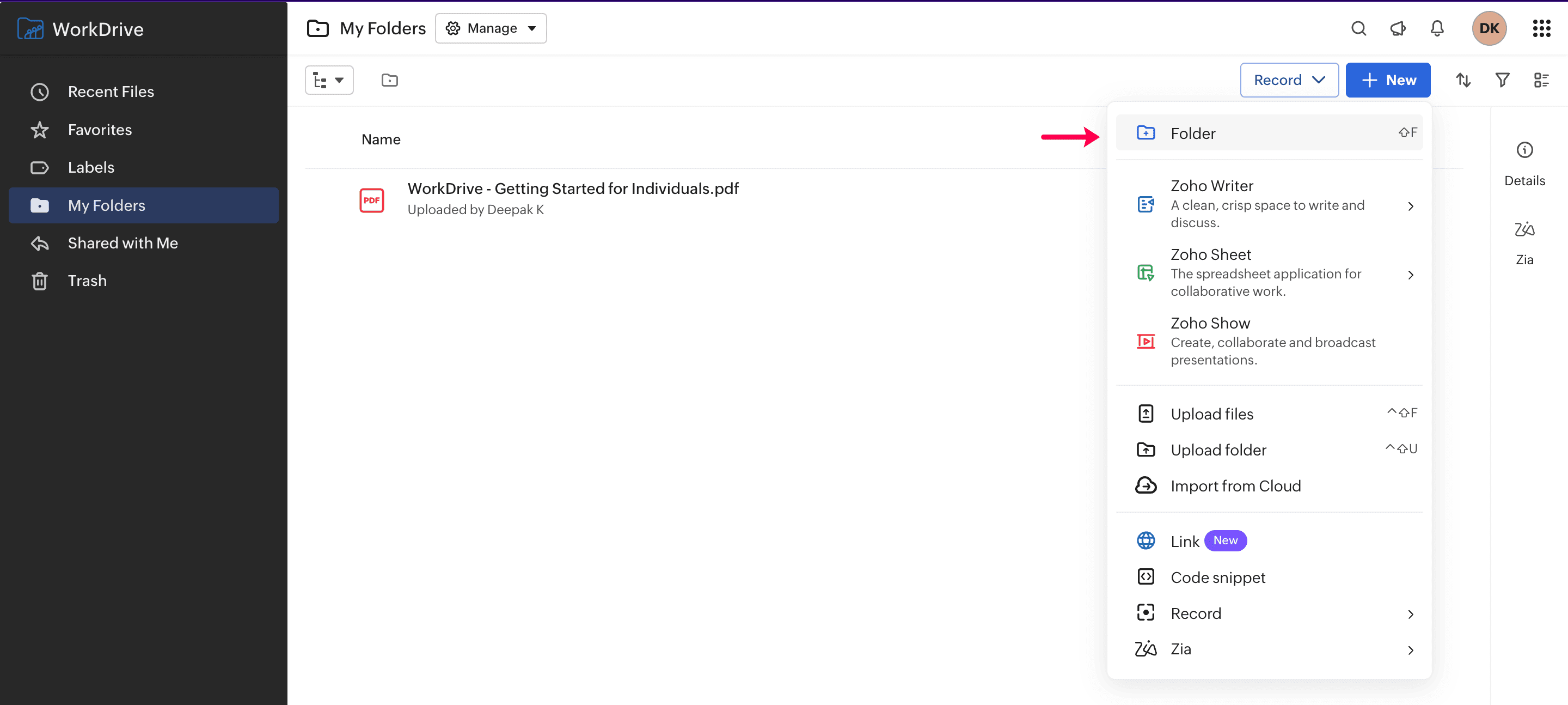Click the new folder icon in toolbar
Screen dimensions: 1568x705
tap(389, 80)
